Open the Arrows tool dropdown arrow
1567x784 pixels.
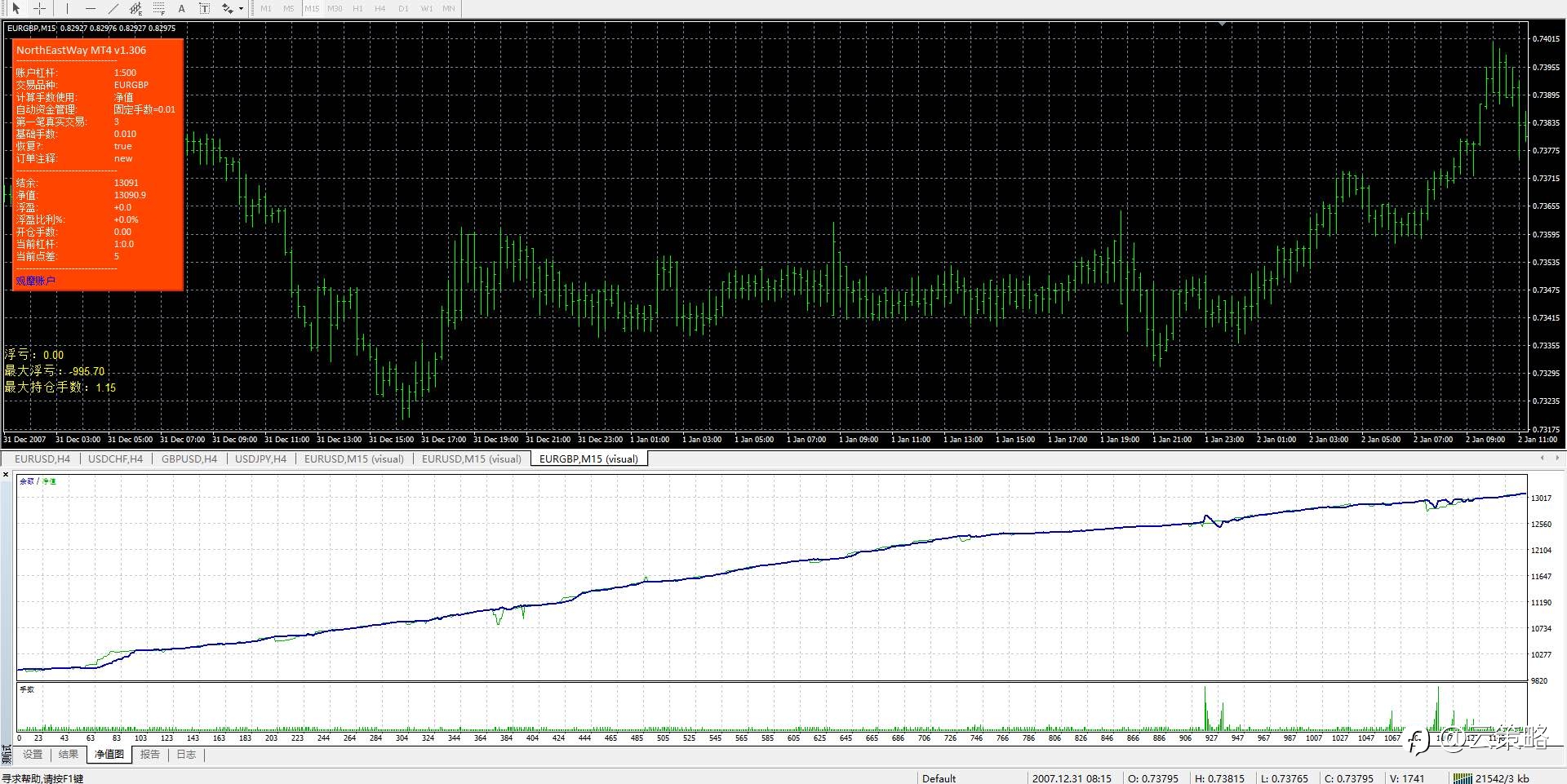pyautogui.click(x=241, y=8)
